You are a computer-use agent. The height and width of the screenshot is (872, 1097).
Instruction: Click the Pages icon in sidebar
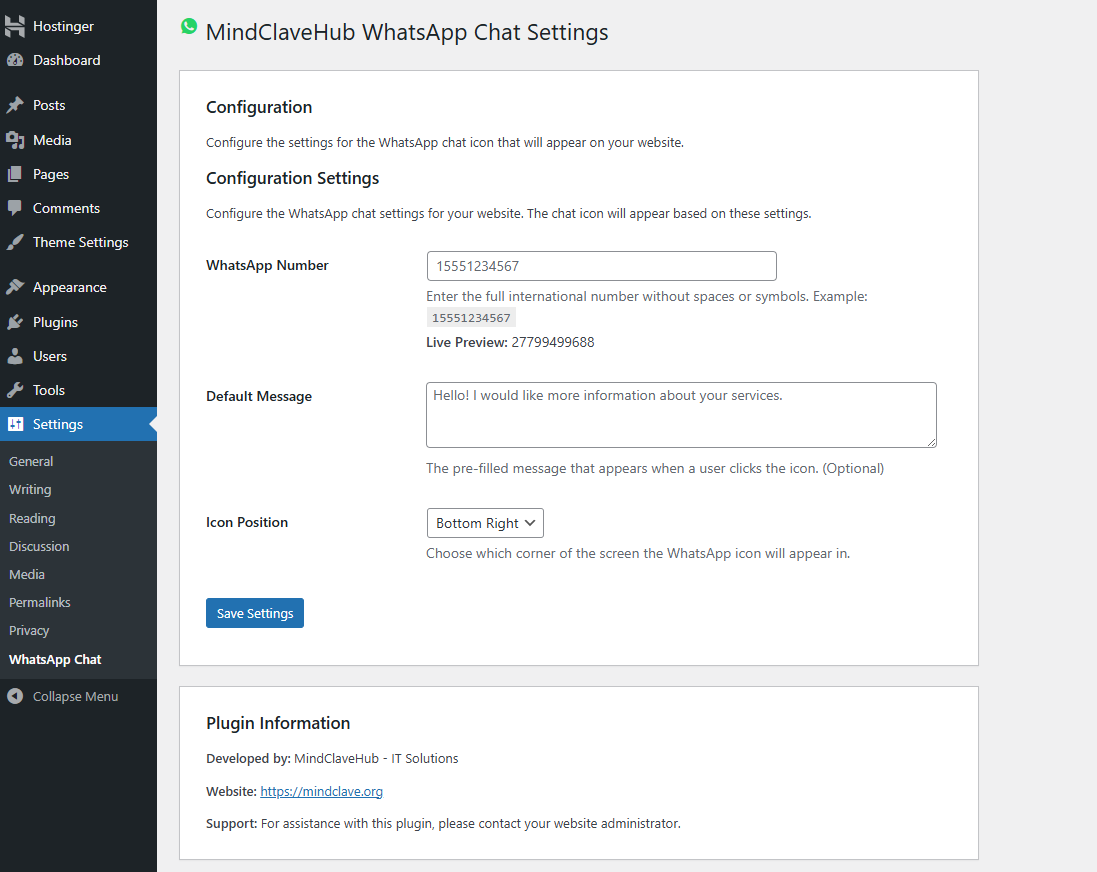tap(15, 174)
